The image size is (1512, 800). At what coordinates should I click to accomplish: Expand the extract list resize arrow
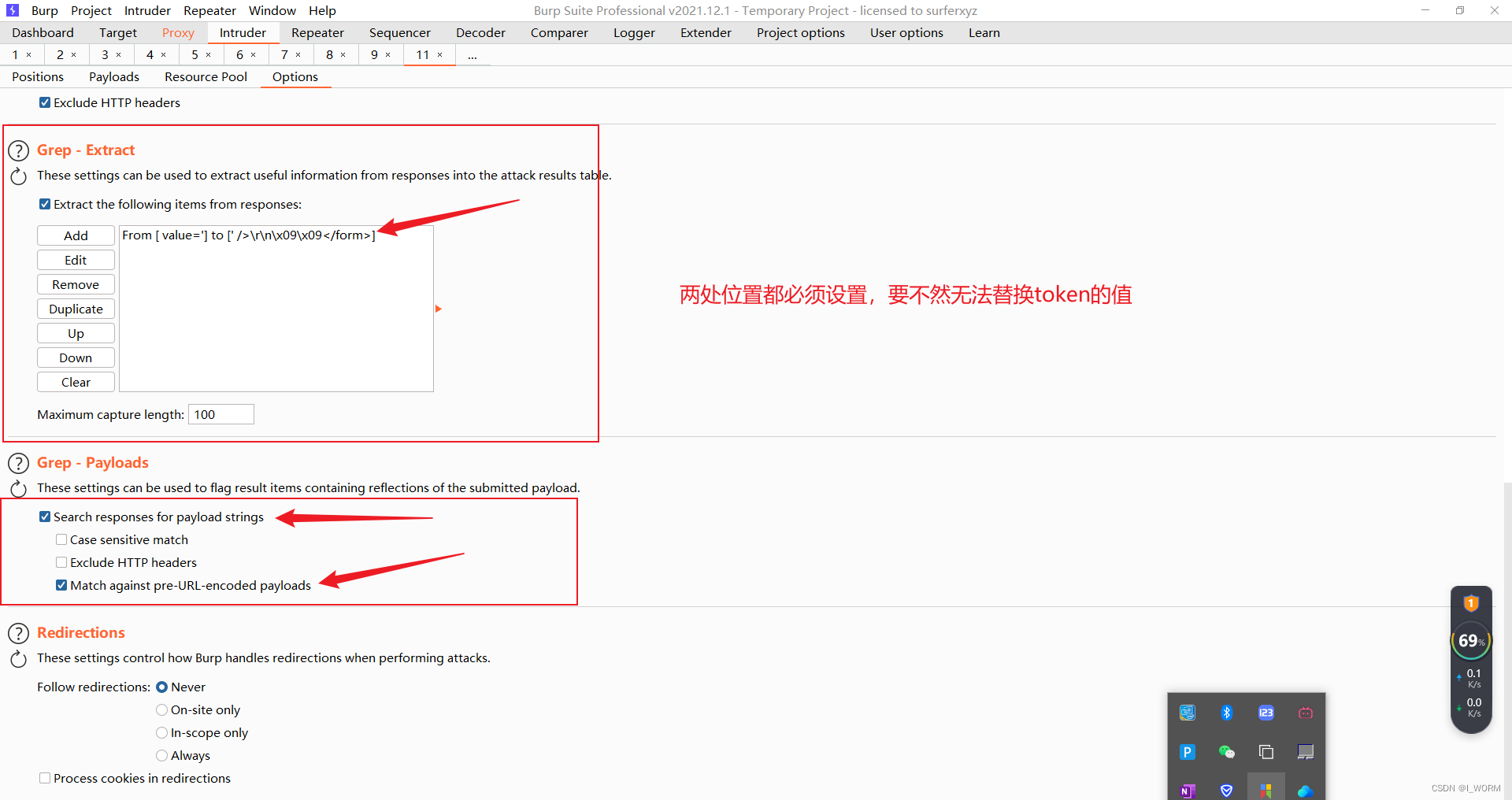[x=439, y=309]
